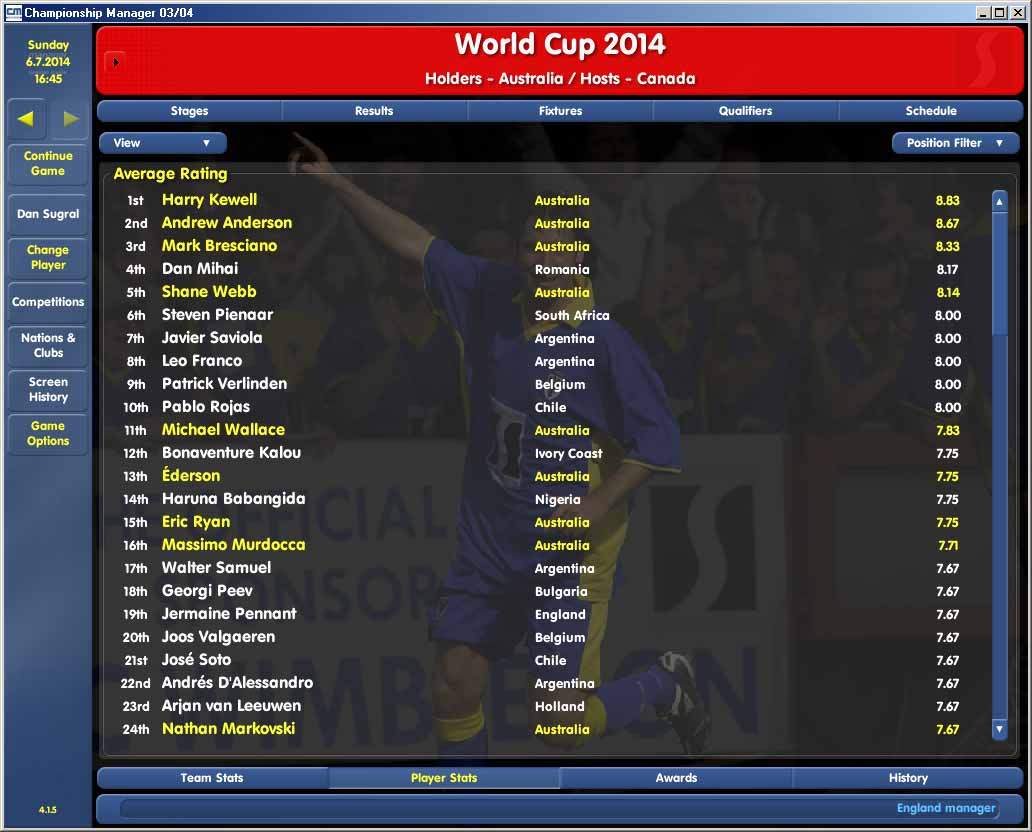Screen dimensions: 1032x832
Task: Switch to the Qualifiers tab
Action: 745,111
